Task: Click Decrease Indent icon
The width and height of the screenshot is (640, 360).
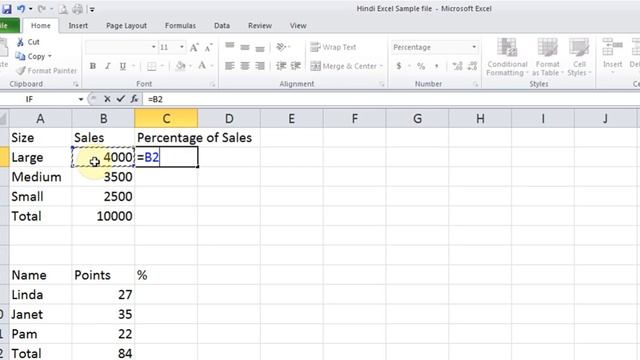Action: click(281, 66)
